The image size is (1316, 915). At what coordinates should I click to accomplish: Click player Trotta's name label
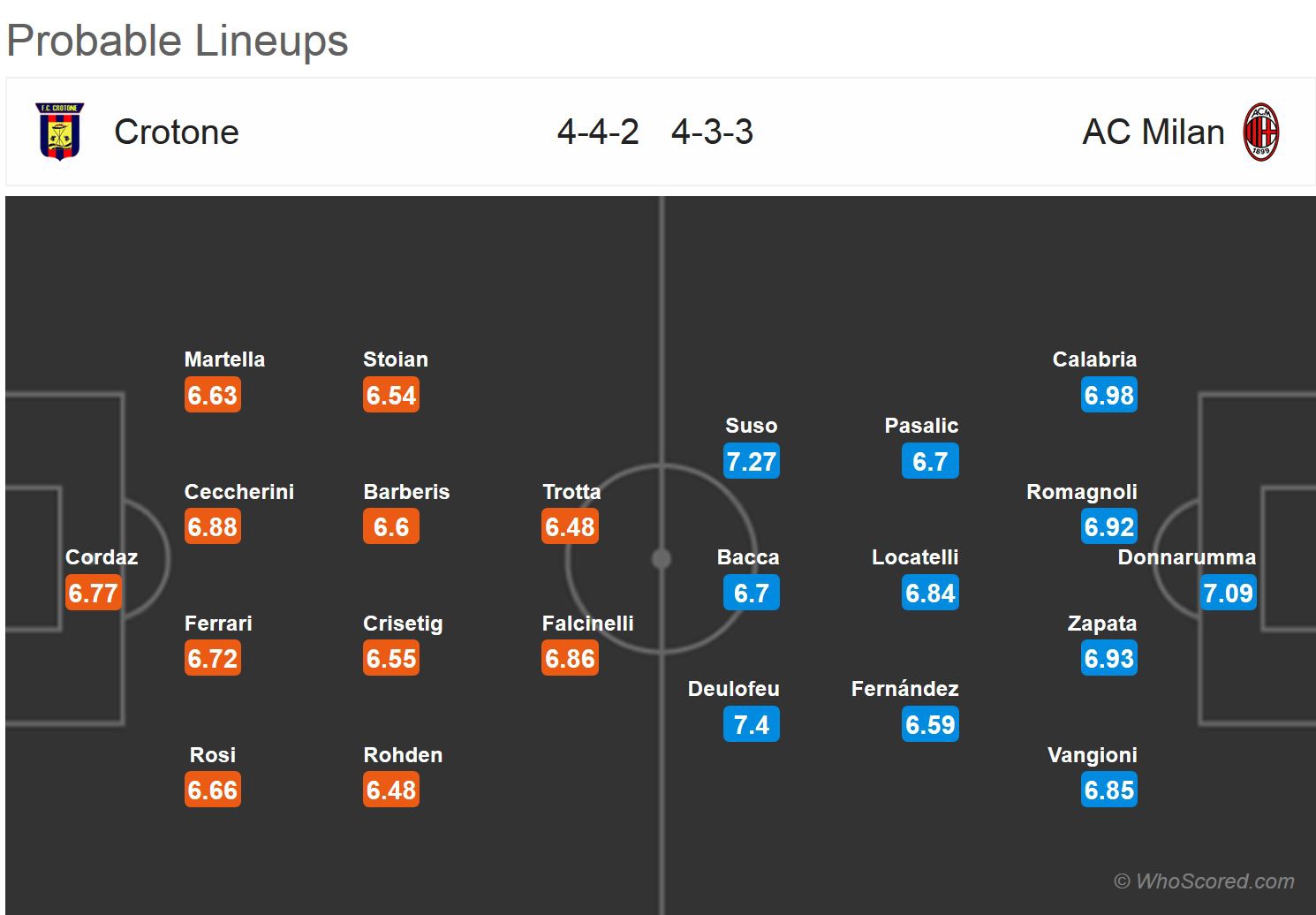coord(571,492)
